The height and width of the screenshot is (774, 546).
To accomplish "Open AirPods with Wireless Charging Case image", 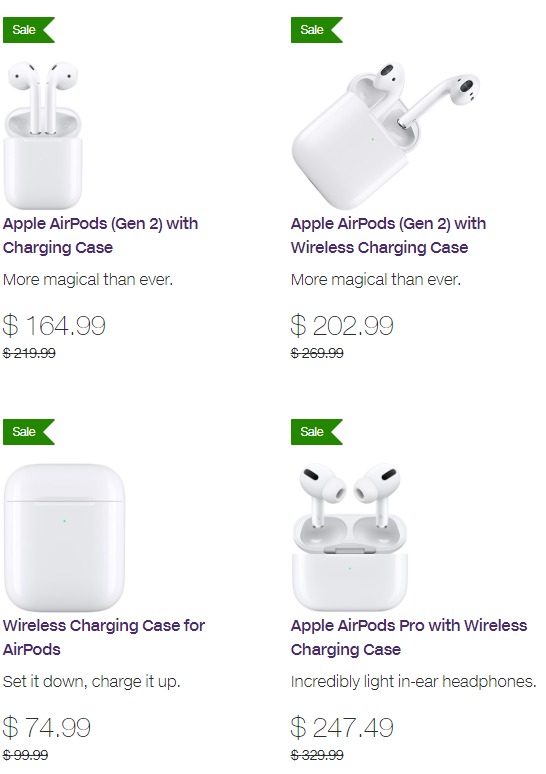I will [x=386, y=135].
